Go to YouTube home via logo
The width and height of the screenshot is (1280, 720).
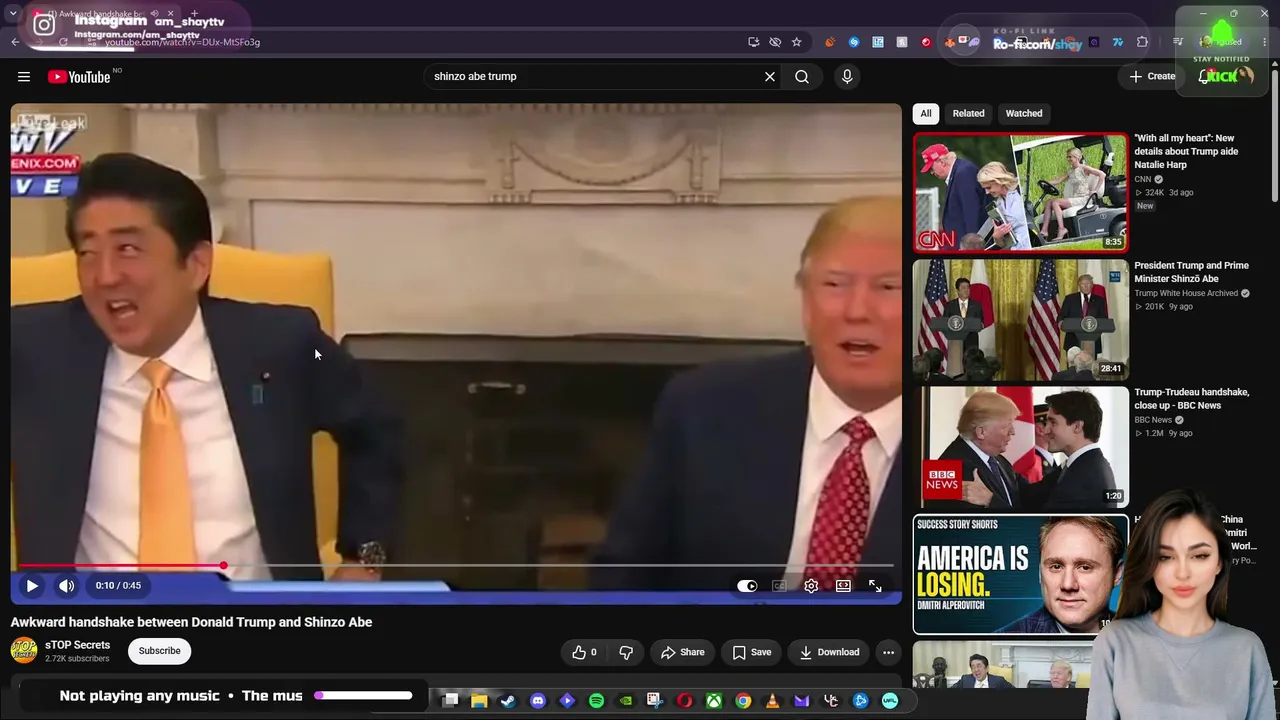[79, 77]
